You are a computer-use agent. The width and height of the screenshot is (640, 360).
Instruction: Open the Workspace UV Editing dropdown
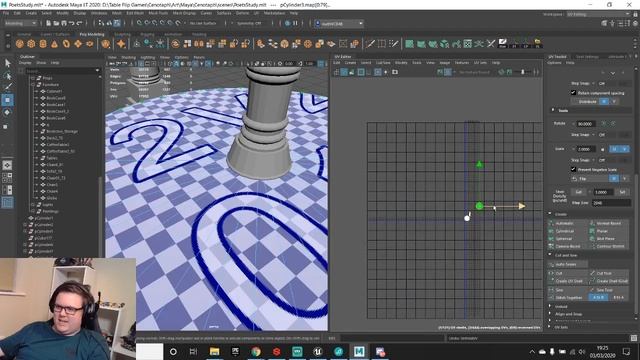click(x=598, y=14)
